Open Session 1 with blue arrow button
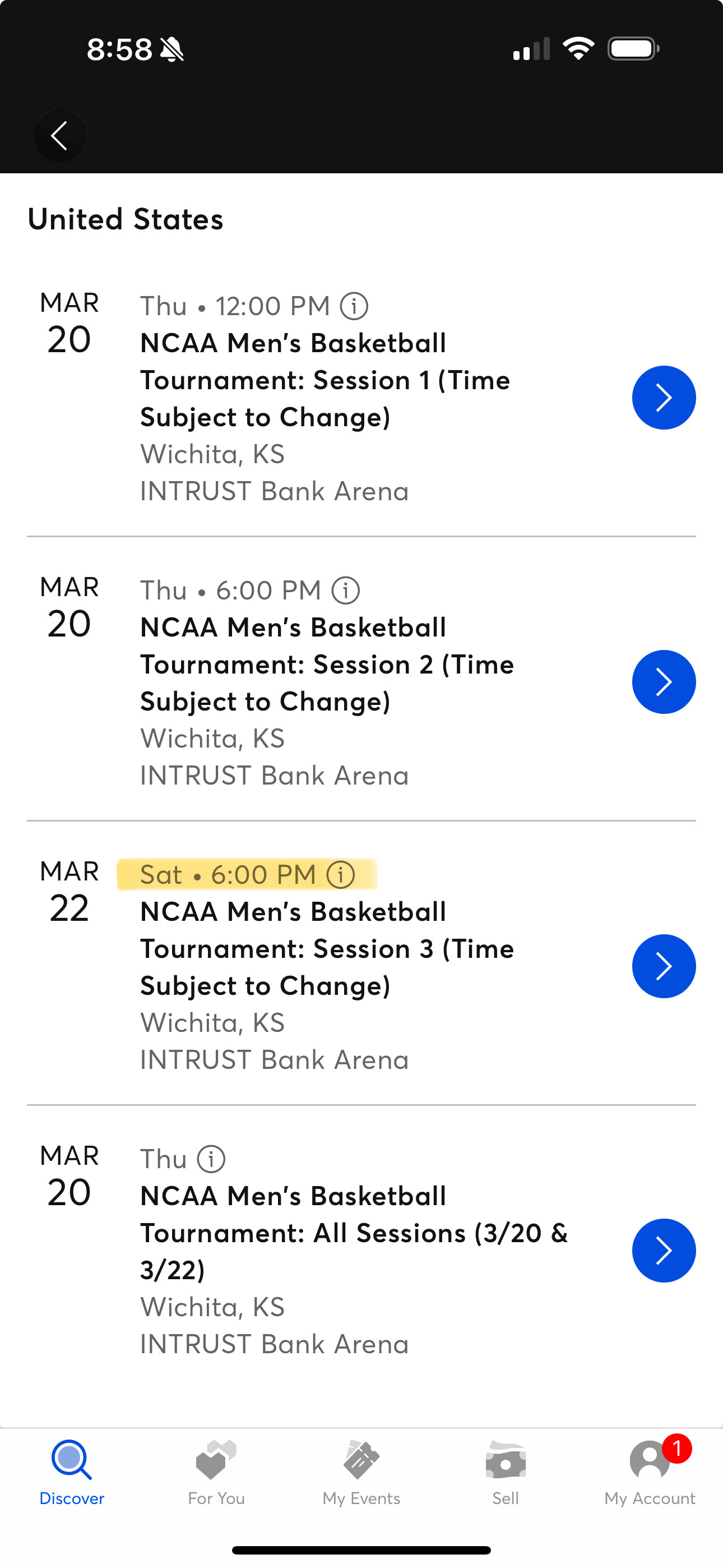Screen dimensions: 723x1568 click(664, 398)
